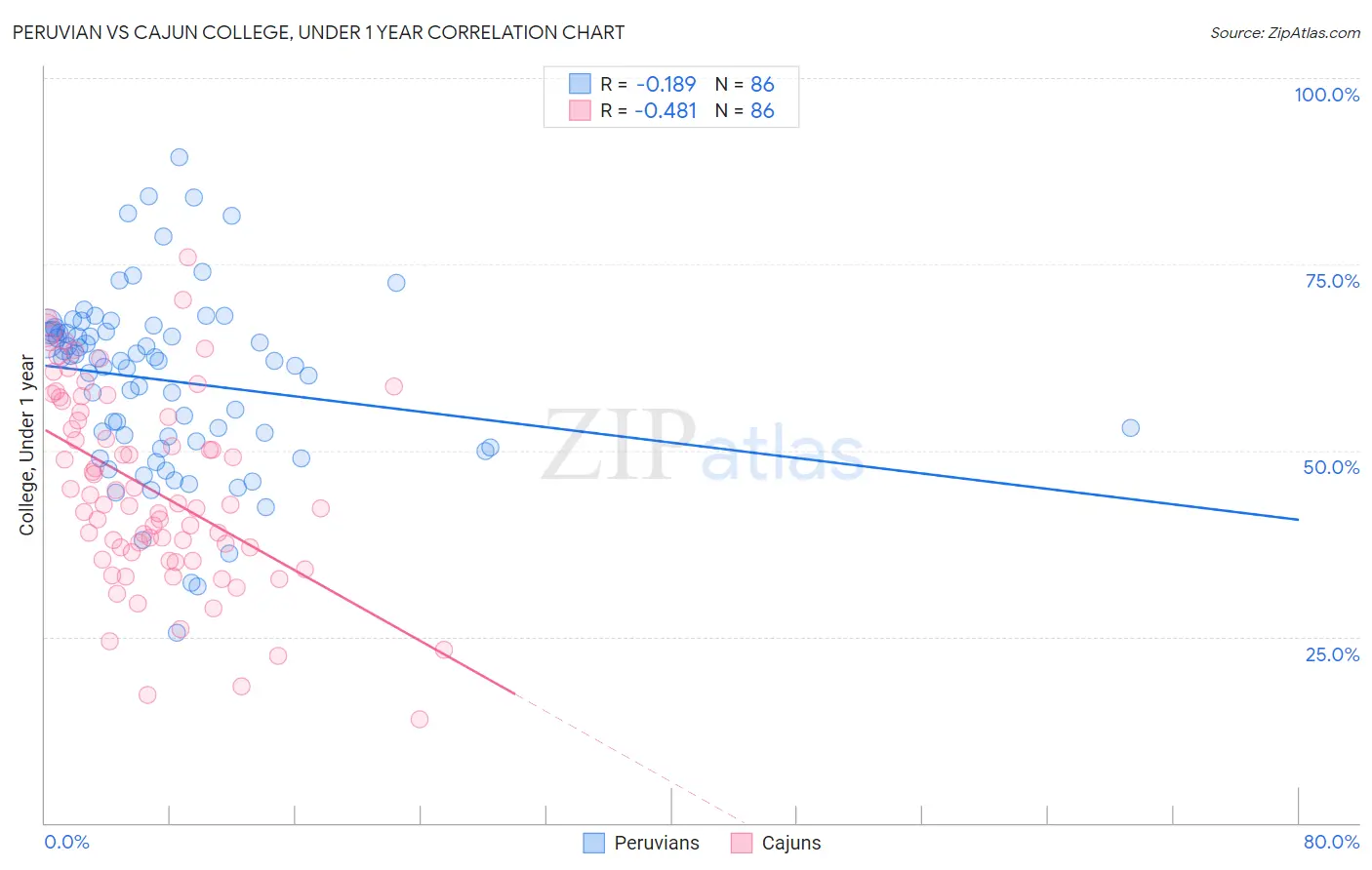
Task: Click the pink Cajuns legend swatch
Action: coord(742,843)
